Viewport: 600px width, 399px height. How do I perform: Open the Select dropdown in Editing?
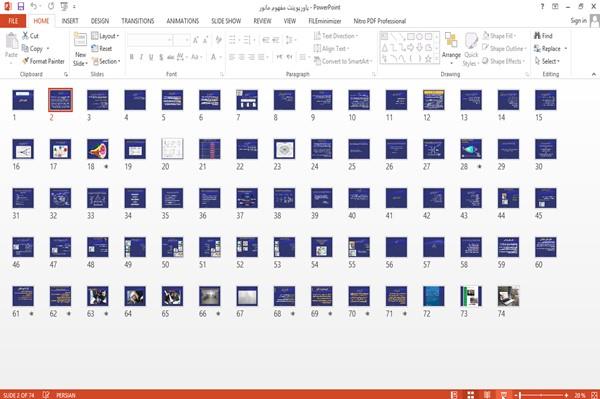(547, 61)
